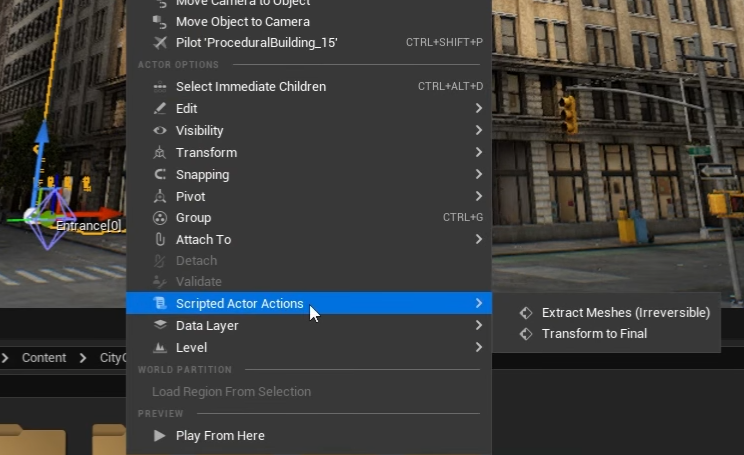Click the Attach To paperclip icon
The image size is (744, 455).
tap(159, 240)
